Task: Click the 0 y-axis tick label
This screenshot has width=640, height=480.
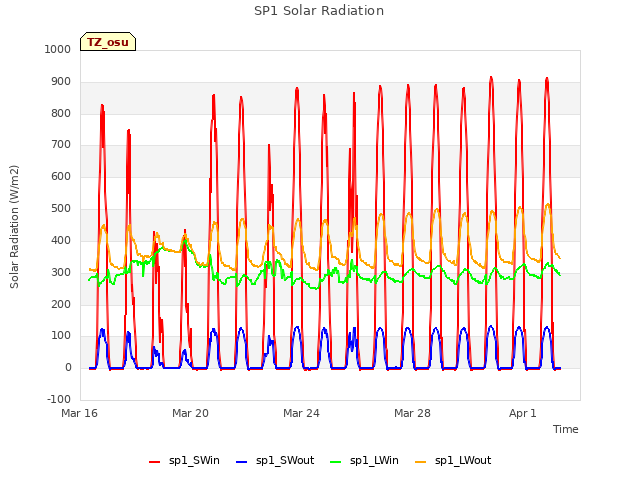Action: pos(68,367)
